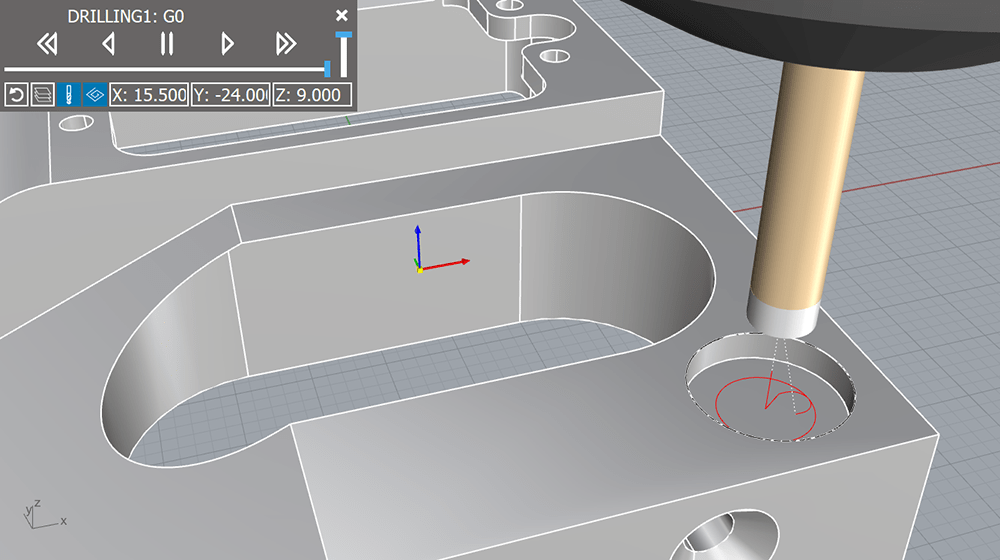
Task: Select the Z: 9.000 coordinate field
Action: click(312, 95)
